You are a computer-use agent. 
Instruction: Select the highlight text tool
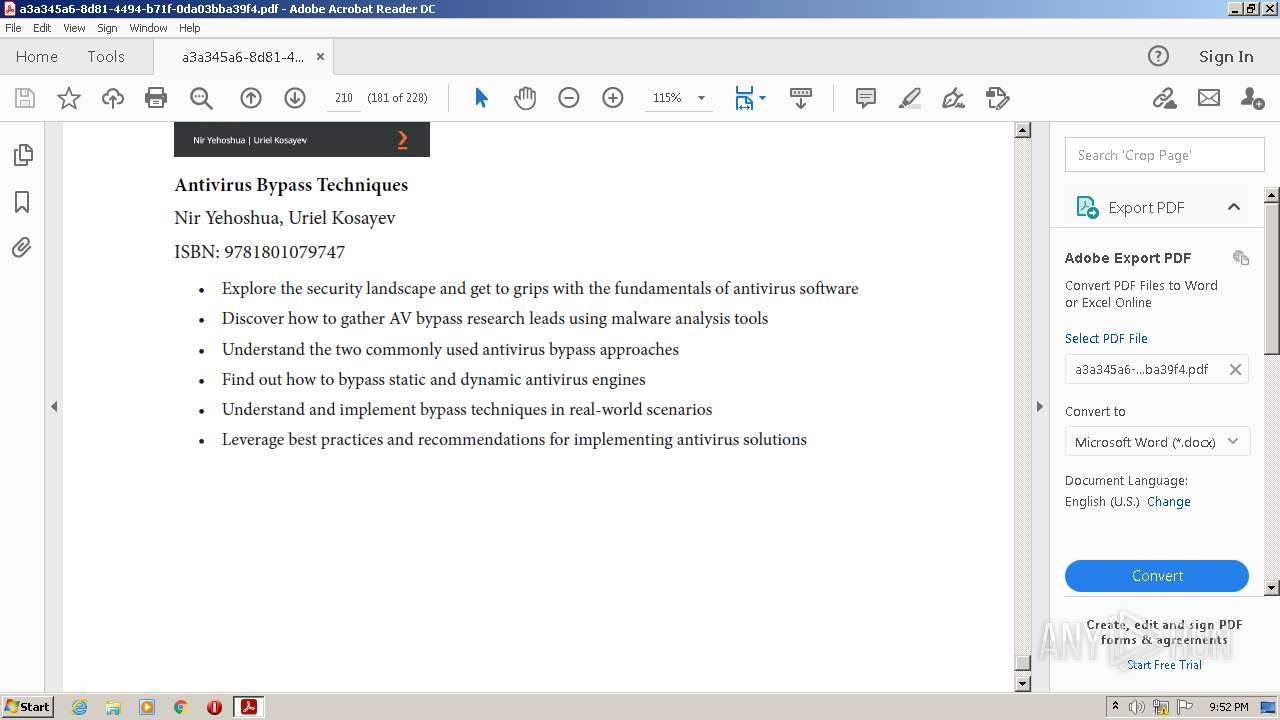910,98
